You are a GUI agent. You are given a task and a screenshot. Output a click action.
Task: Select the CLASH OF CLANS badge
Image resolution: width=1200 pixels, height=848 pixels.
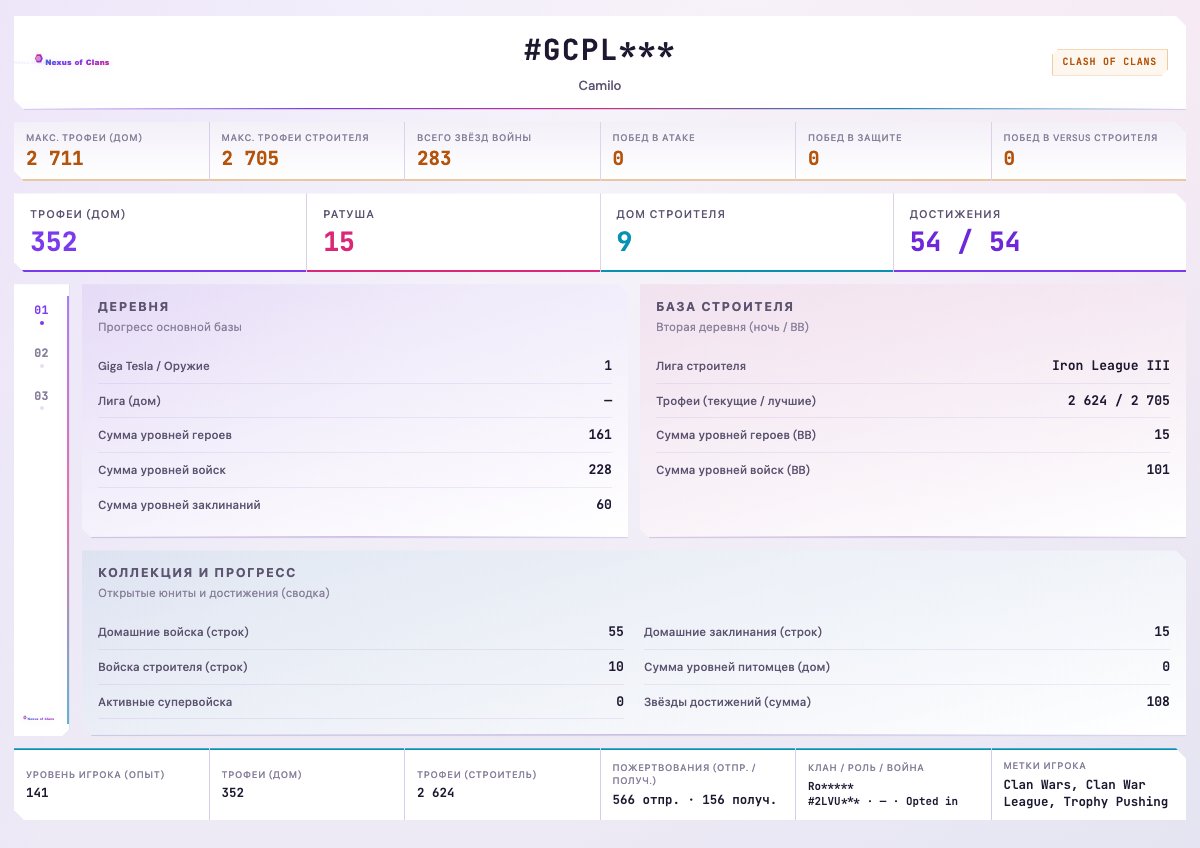point(1109,62)
